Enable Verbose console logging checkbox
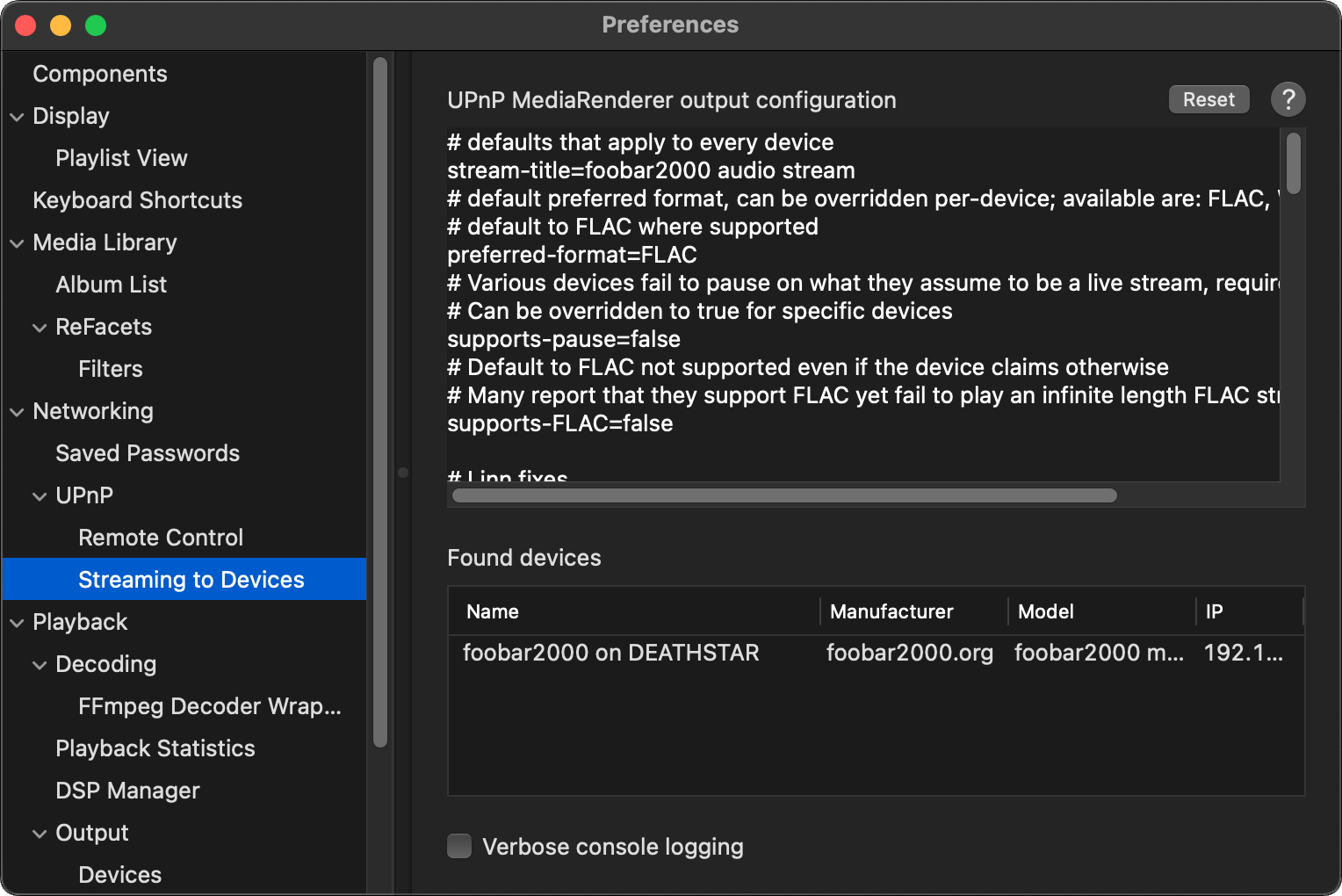Image resolution: width=1342 pixels, height=896 pixels. coord(459,846)
